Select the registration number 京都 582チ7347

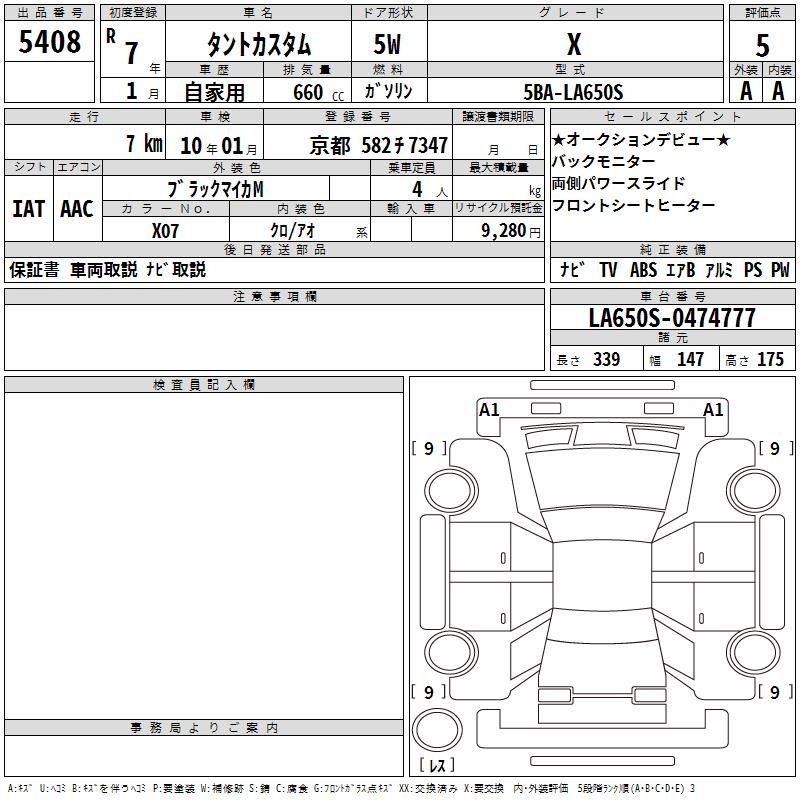coord(379,146)
